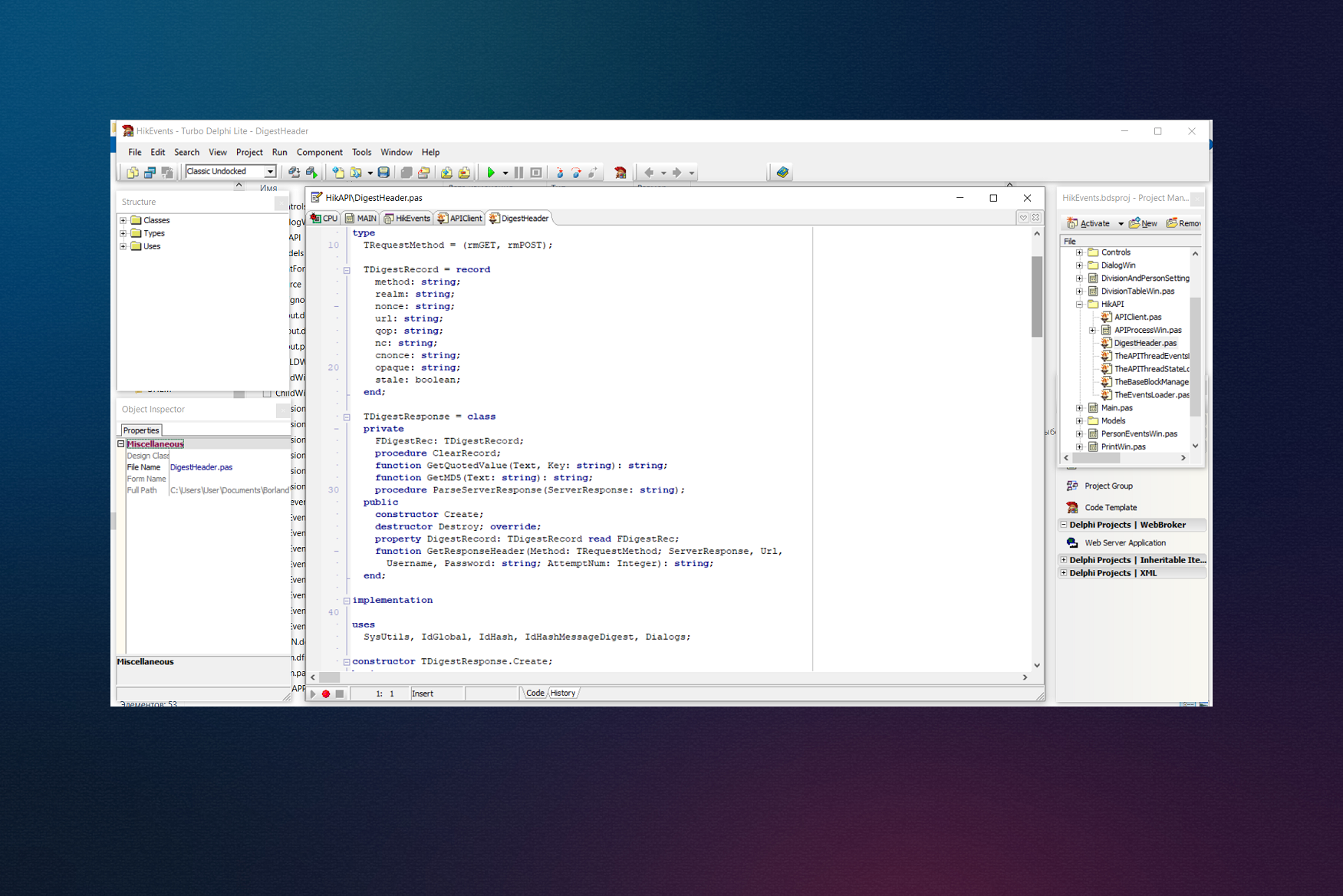Collapse the Miscellaneous category in Object Inspector
Image resolution: width=1343 pixels, height=896 pixels.
[x=120, y=443]
